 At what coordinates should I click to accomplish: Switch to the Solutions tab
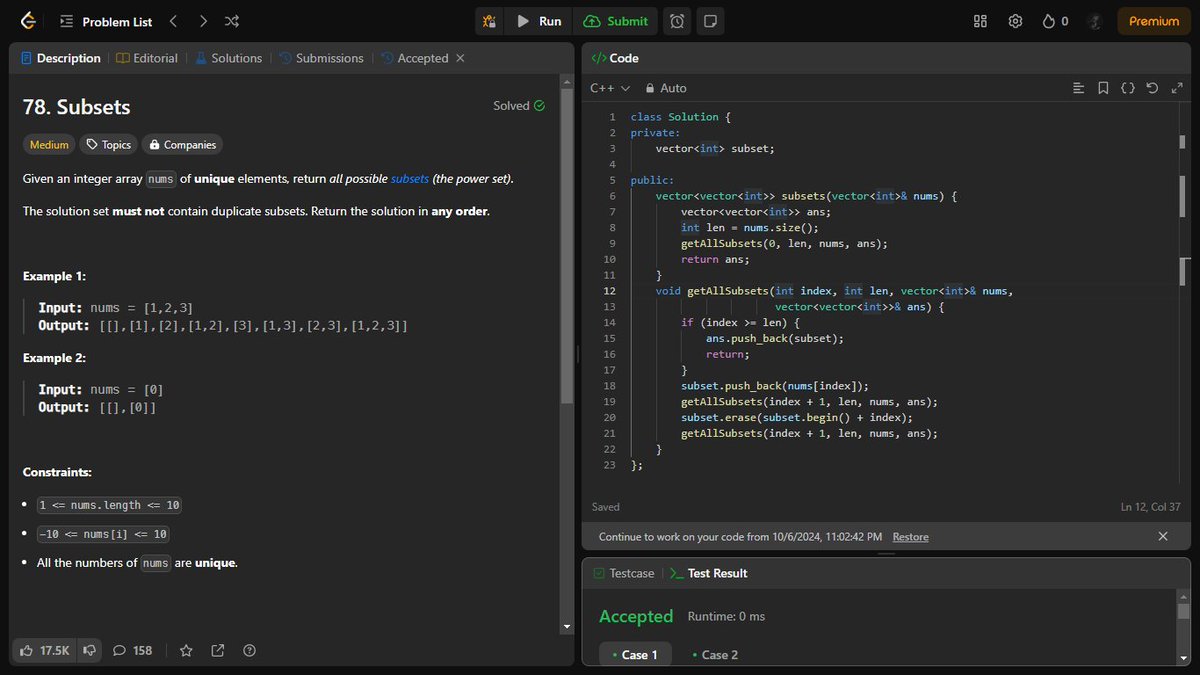(228, 58)
